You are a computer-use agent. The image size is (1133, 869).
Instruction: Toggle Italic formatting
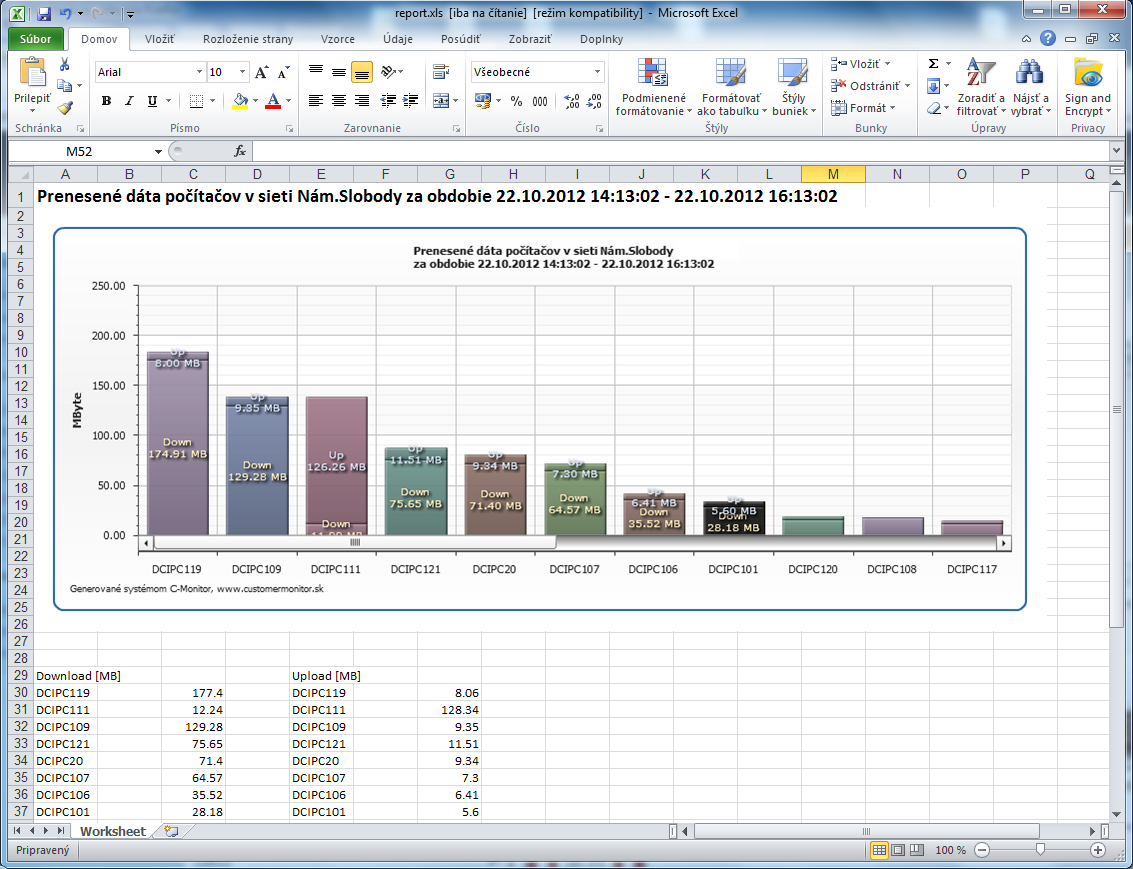129,101
